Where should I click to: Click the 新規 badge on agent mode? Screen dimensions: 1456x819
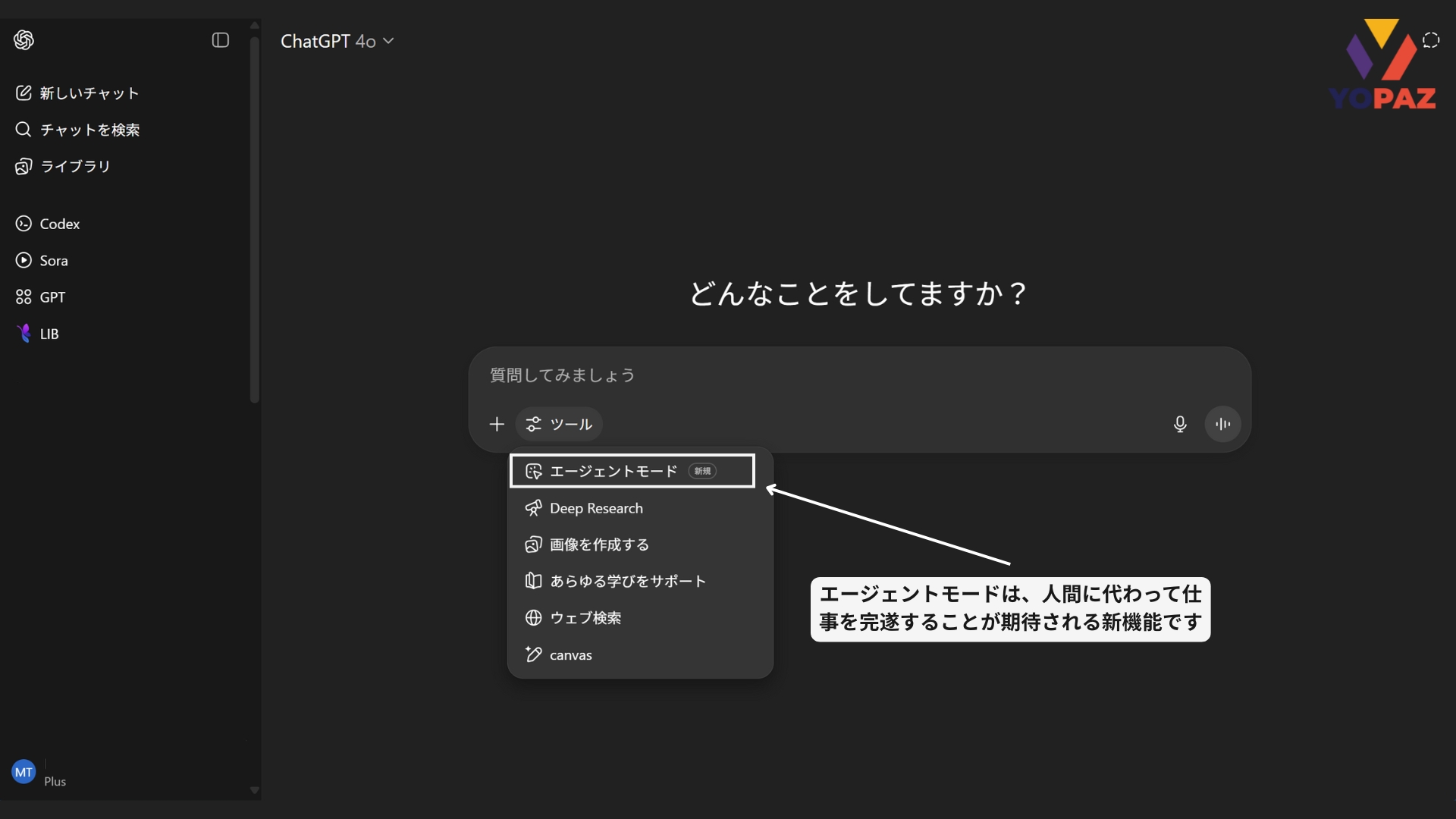pyautogui.click(x=702, y=471)
